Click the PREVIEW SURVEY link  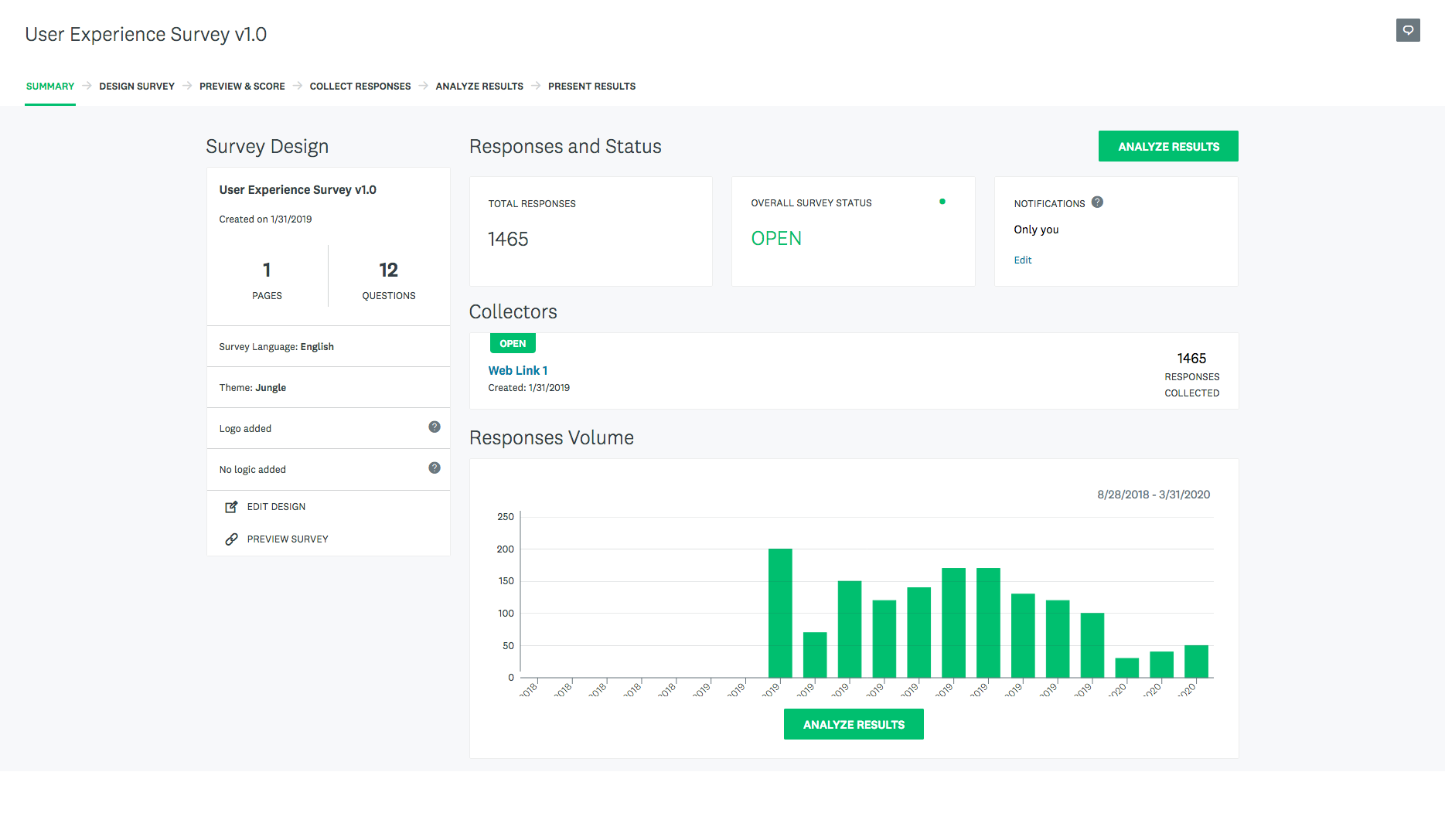tap(288, 539)
